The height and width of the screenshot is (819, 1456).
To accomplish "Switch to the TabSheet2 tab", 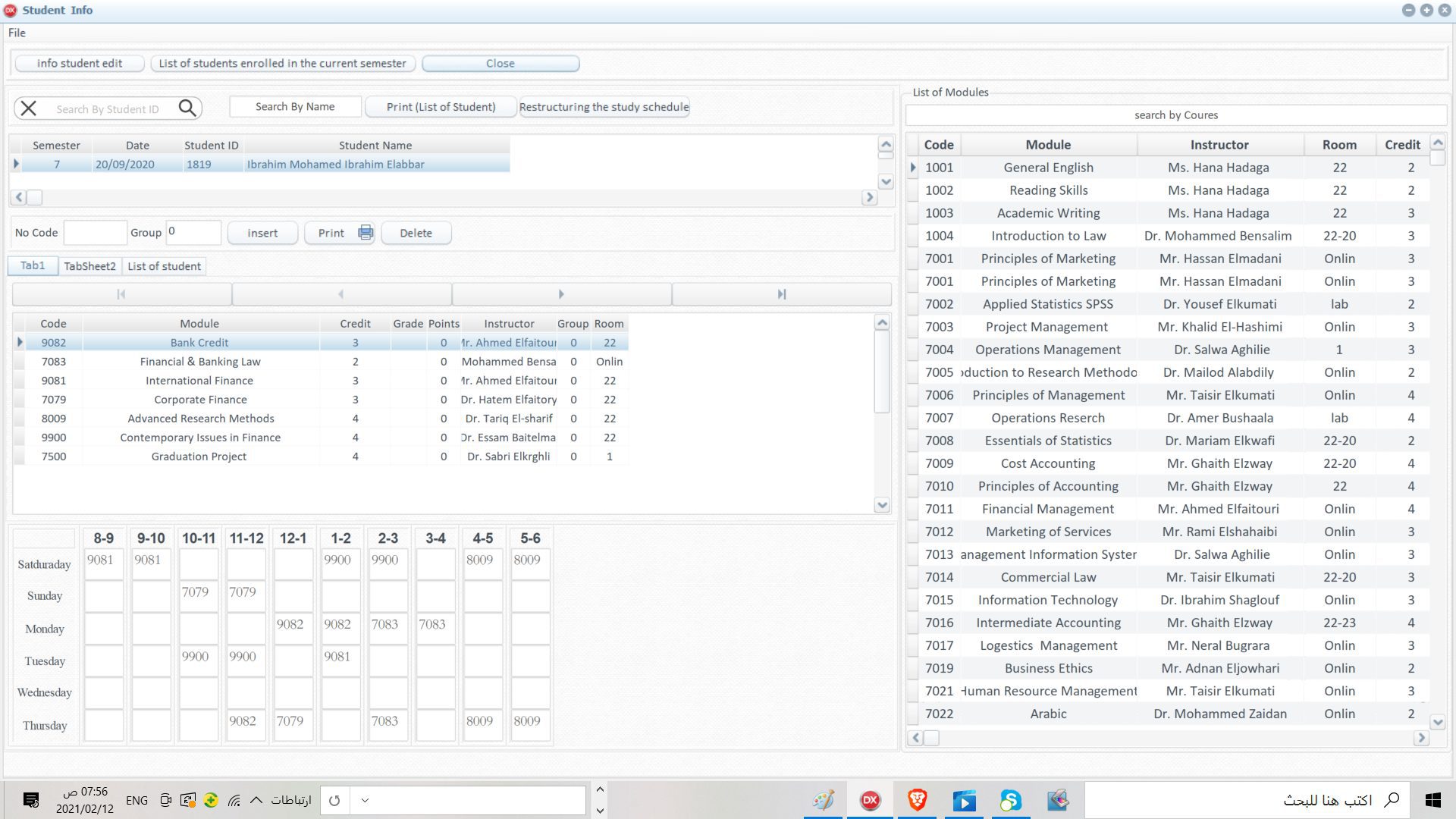I will click(89, 266).
